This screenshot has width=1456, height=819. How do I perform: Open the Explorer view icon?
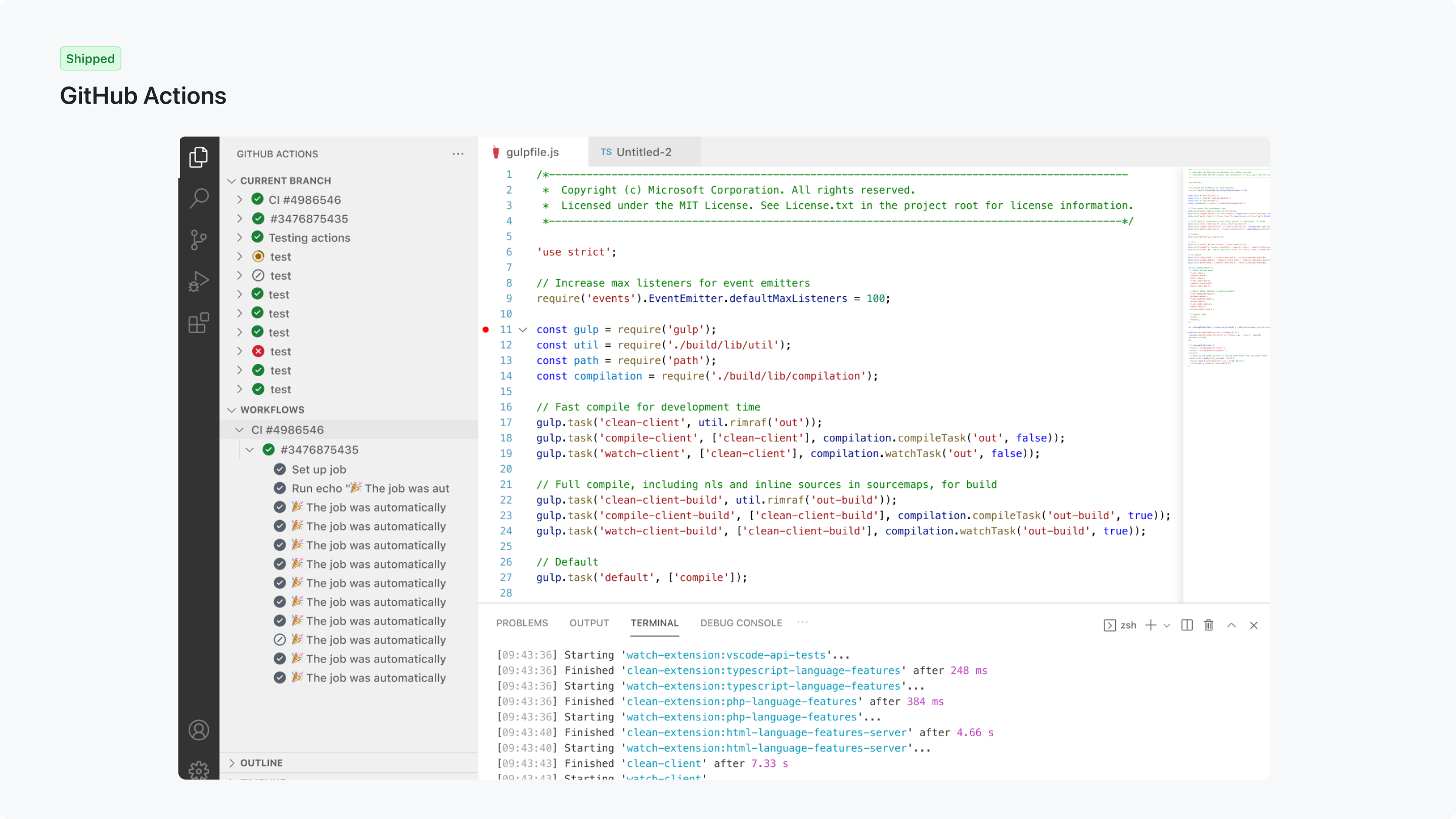pyautogui.click(x=198, y=157)
